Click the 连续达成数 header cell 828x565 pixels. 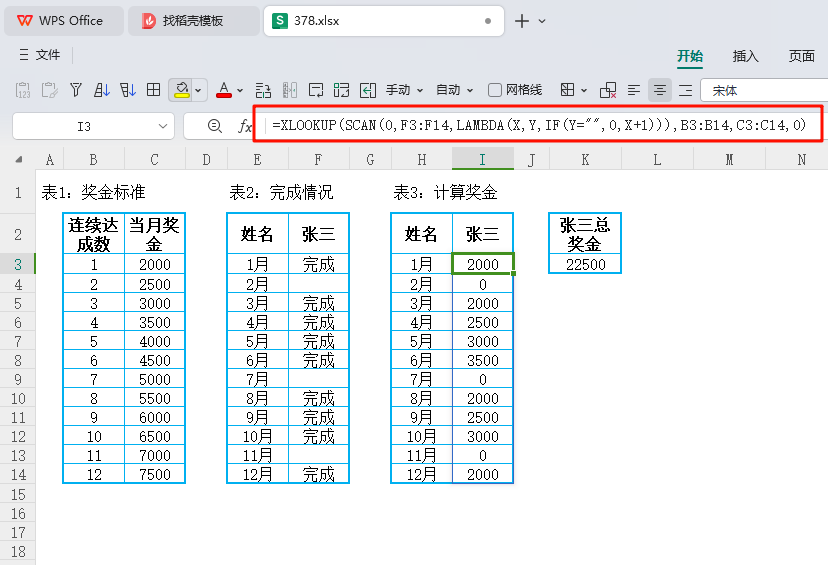93,234
